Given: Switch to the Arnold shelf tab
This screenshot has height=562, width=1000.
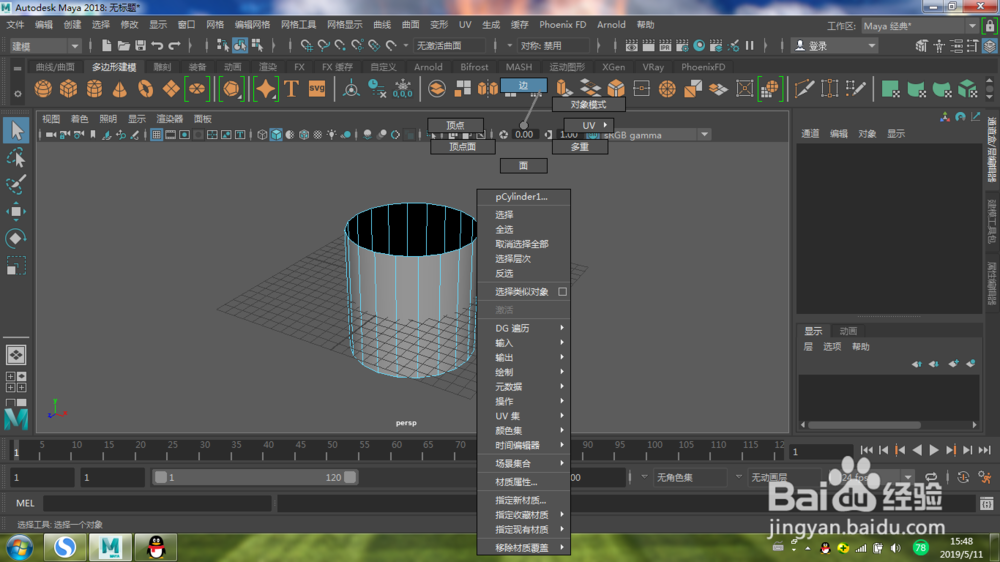Looking at the screenshot, I should [428, 67].
